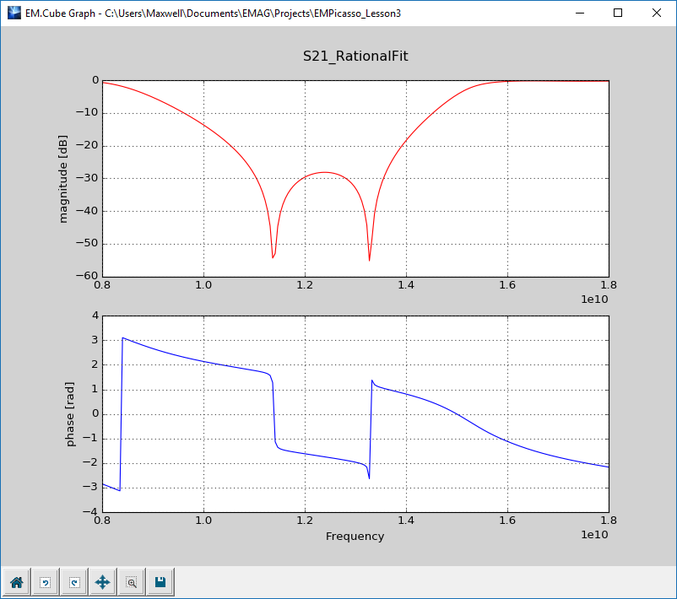Click the 1e10 exponent label under magnitude plot
This screenshot has height=599, width=677.
595,299
